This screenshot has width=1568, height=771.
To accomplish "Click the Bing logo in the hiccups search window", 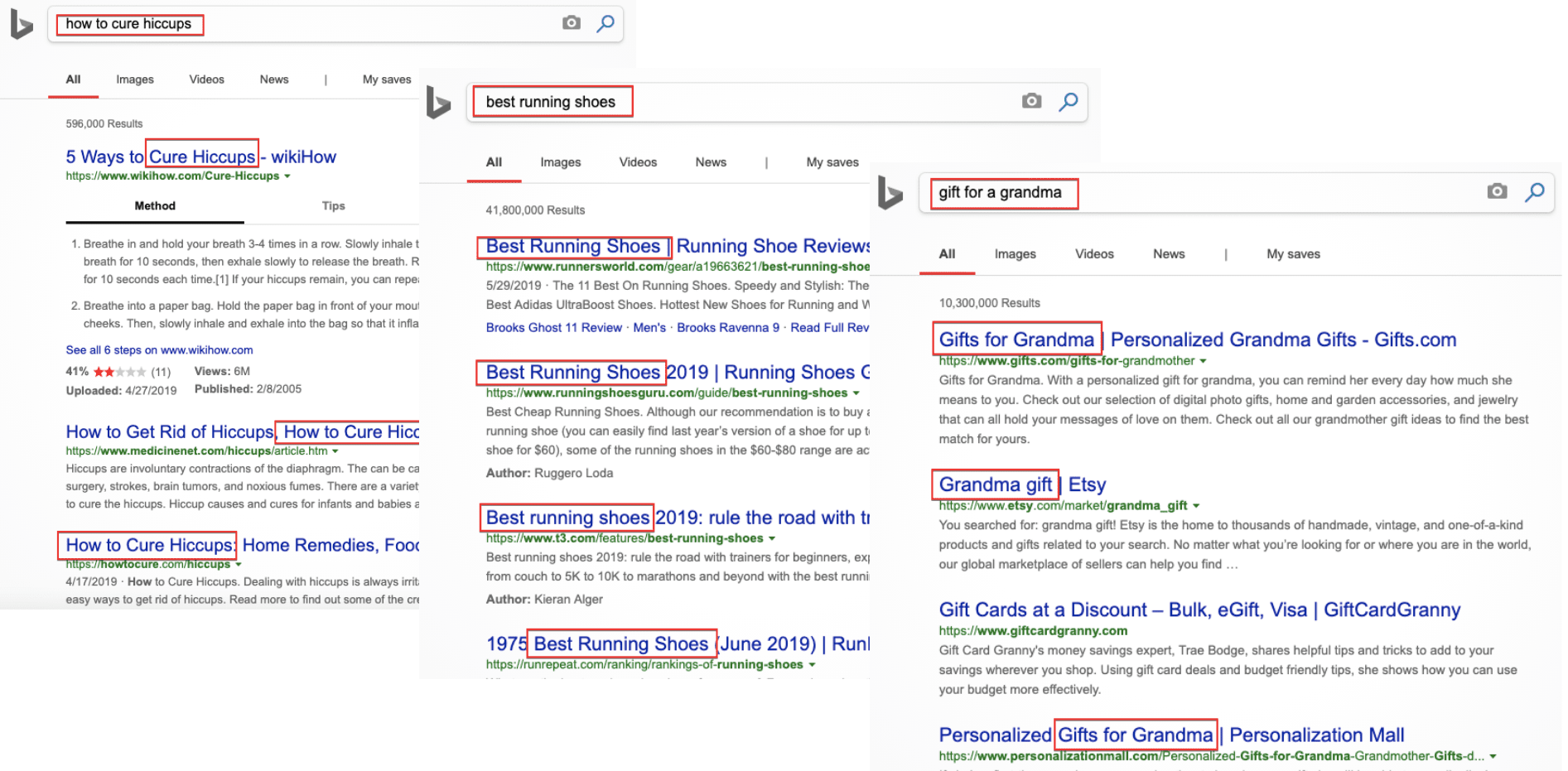I will [x=22, y=25].
